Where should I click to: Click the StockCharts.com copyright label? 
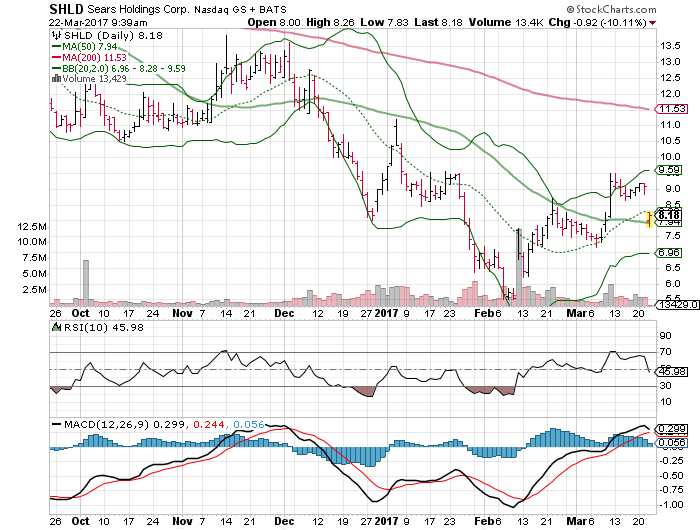611,9
